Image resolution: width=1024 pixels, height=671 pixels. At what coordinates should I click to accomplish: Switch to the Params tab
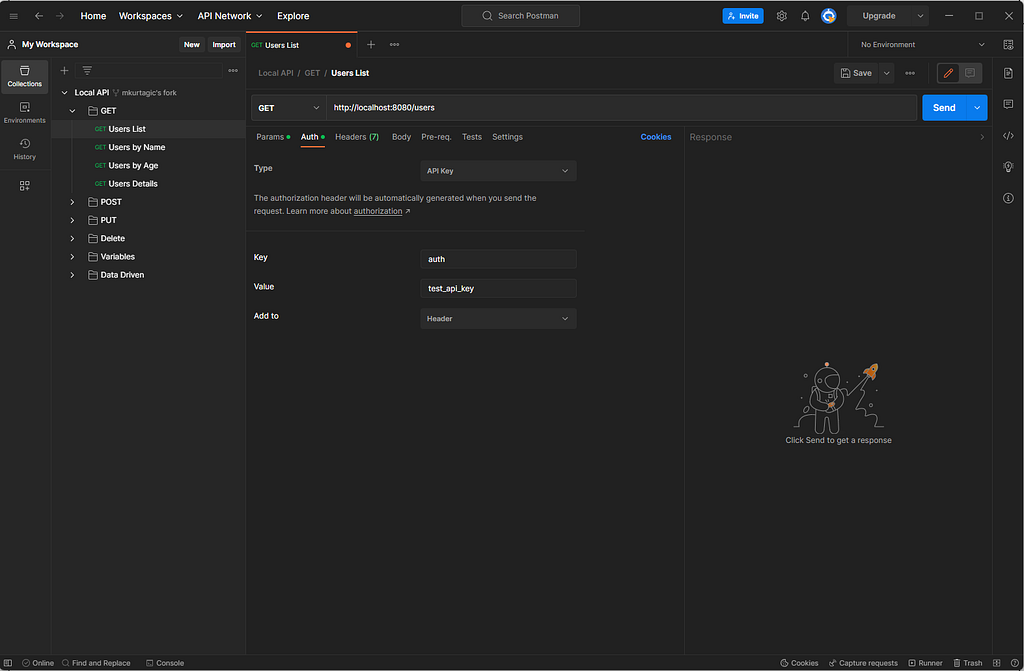click(x=273, y=137)
